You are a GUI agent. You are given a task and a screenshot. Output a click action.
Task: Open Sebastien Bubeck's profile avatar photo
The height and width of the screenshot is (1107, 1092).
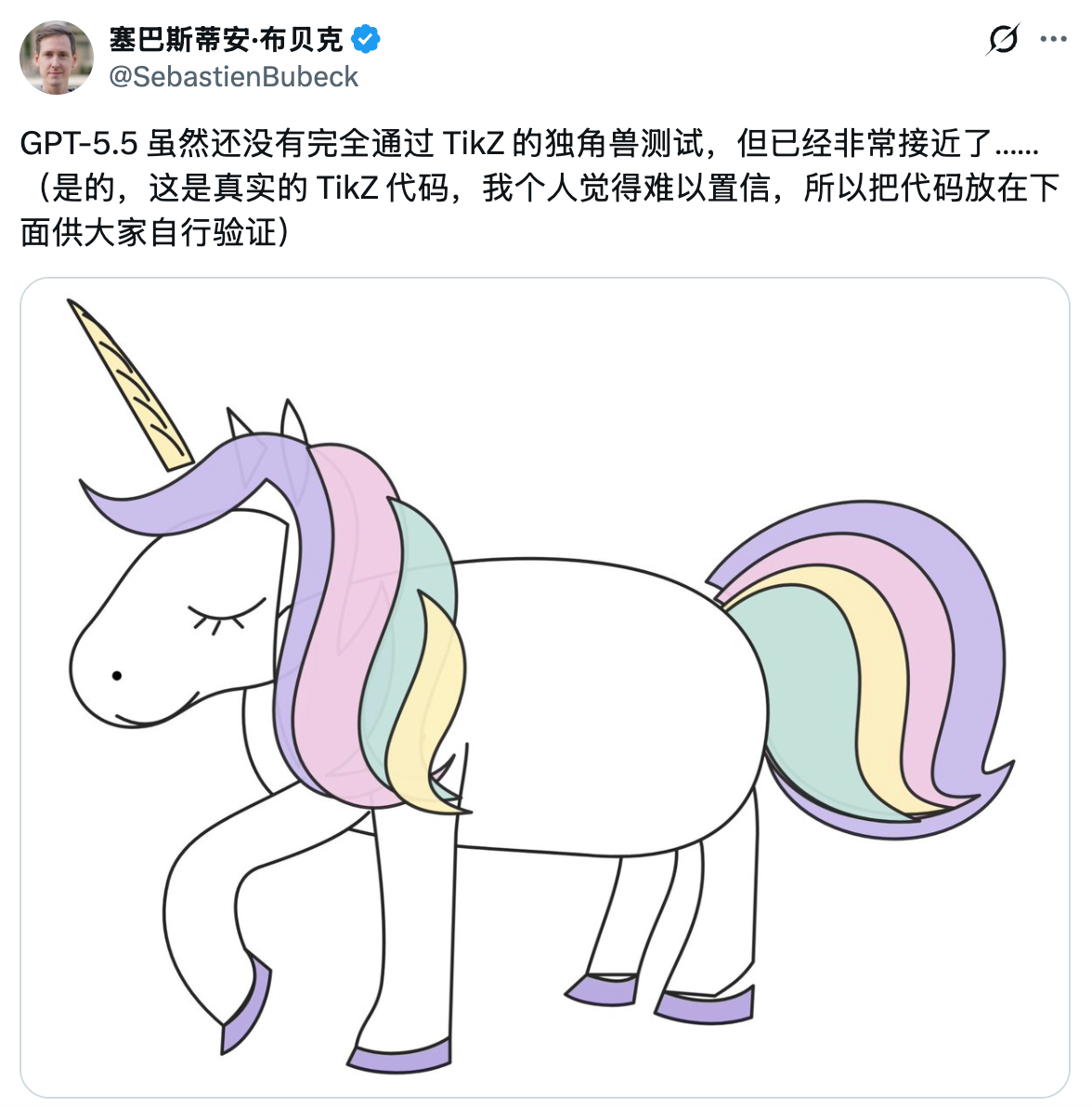click(x=57, y=58)
